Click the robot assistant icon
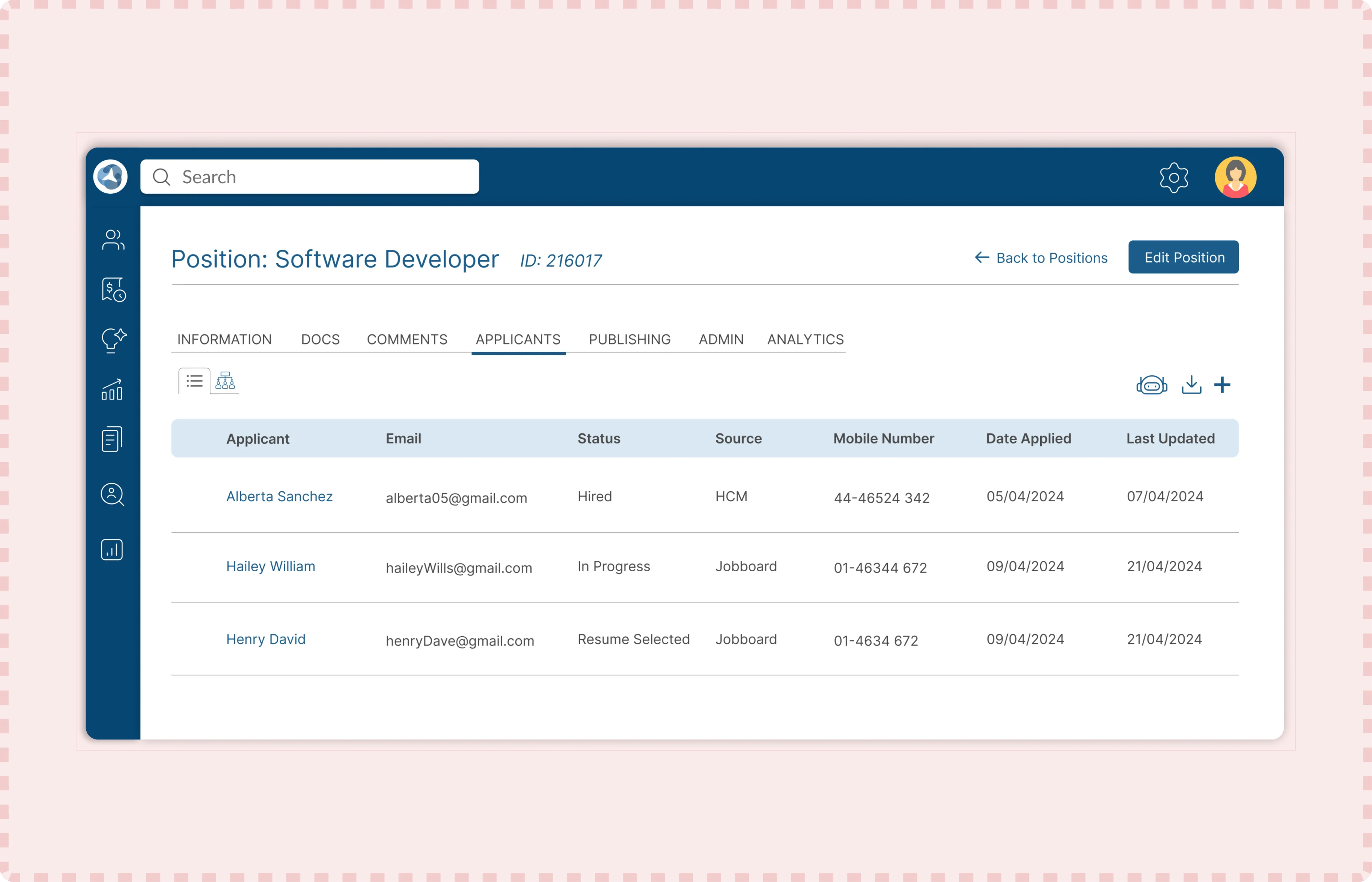The width and height of the screenshot is (1372, 882). 1151,385
